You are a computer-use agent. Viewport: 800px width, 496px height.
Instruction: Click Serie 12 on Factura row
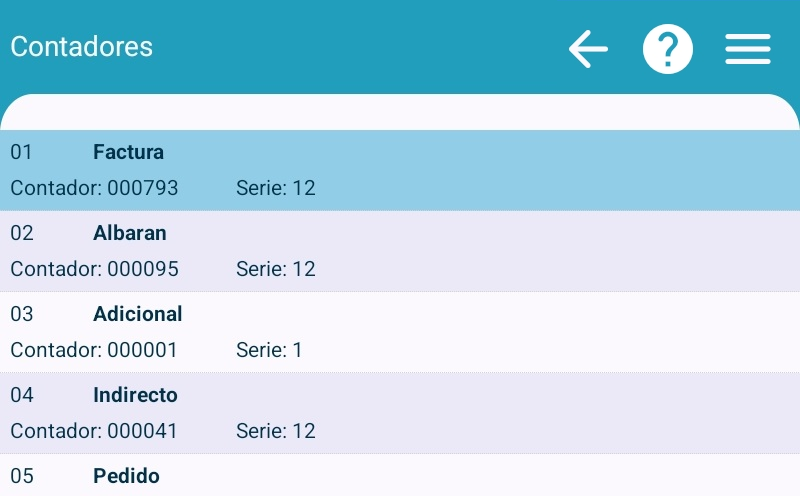pos(276,188)
